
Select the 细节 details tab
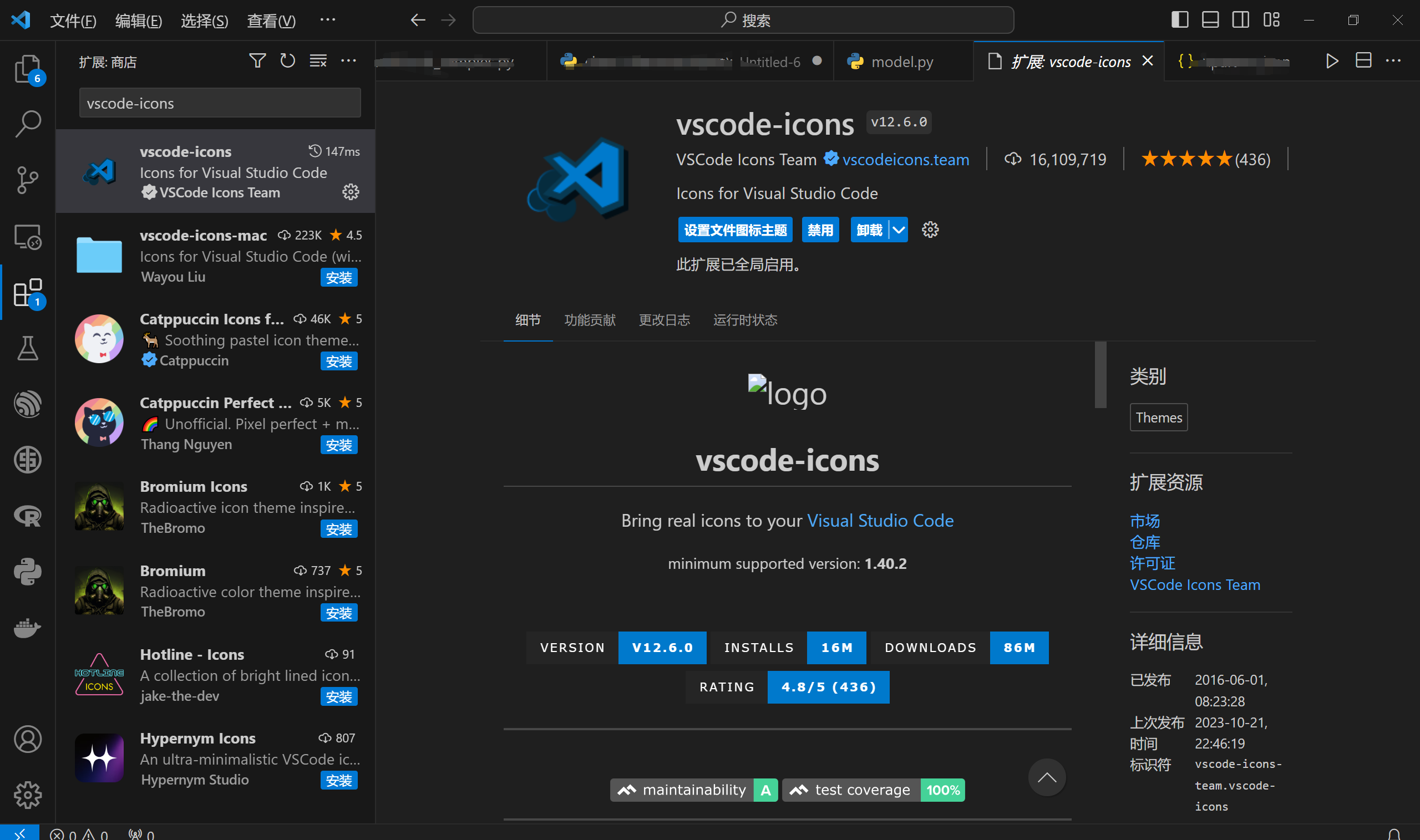pyautogui.click(x=528, y=320)
